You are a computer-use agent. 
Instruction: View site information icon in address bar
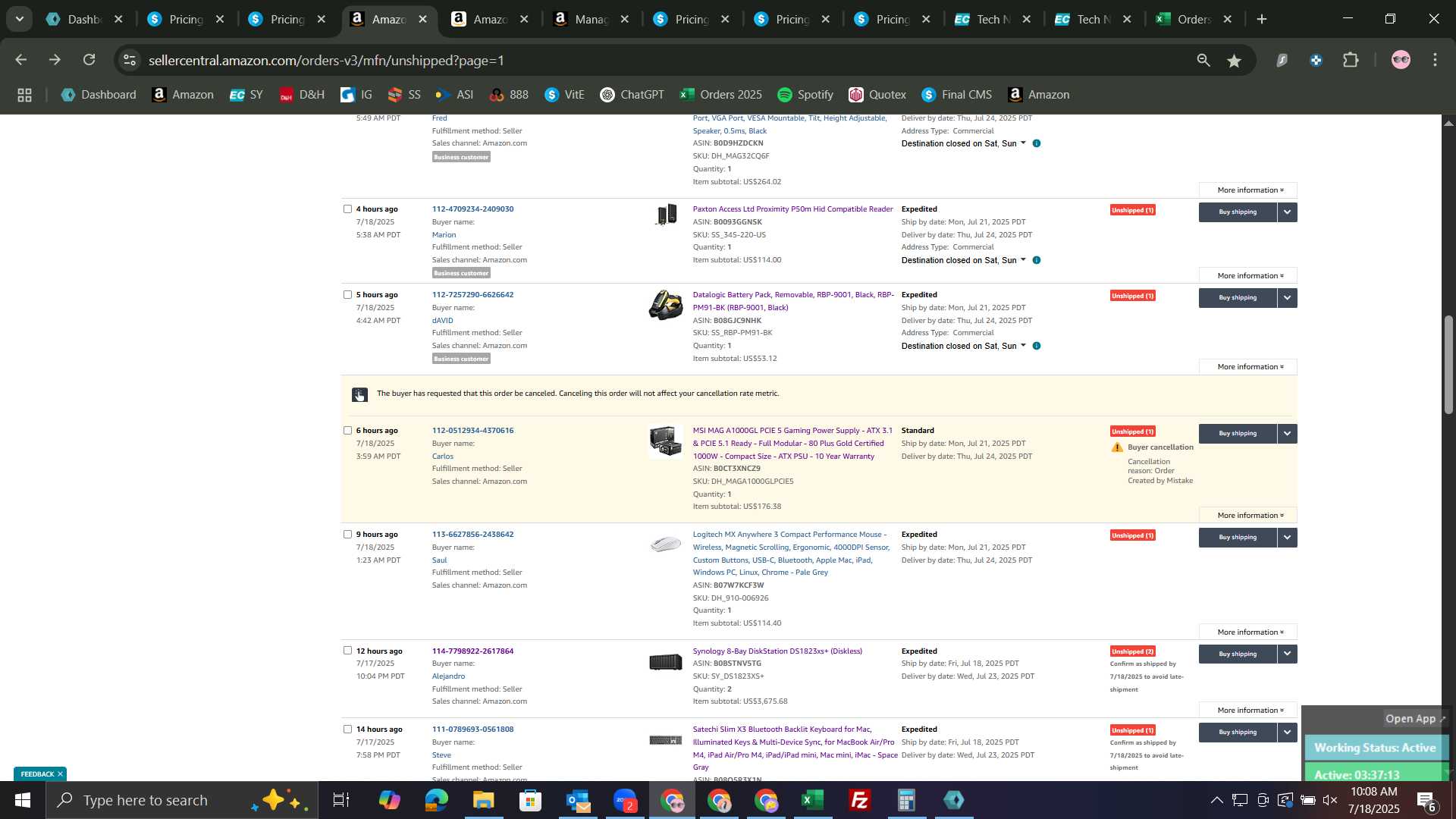coord(130,61)
